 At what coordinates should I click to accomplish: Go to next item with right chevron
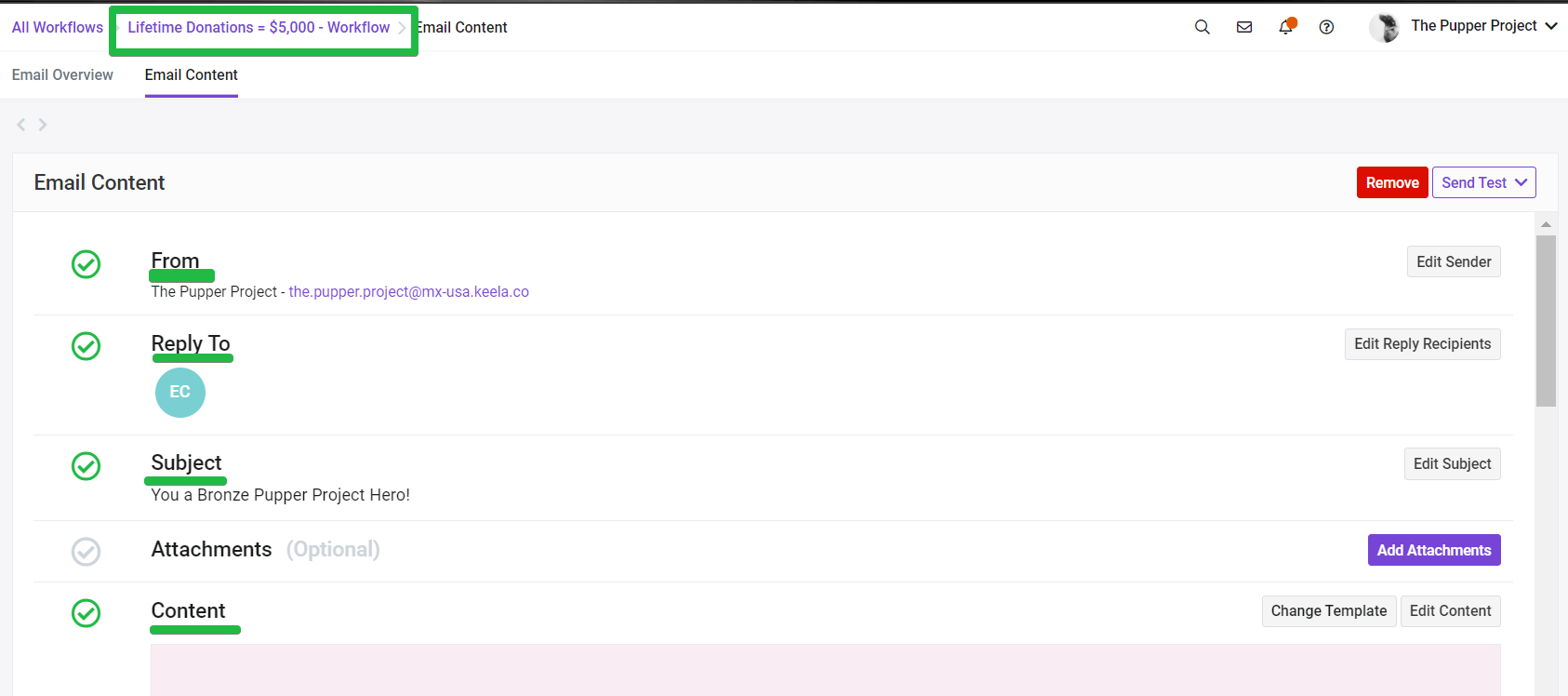click(x=42, y=125)
